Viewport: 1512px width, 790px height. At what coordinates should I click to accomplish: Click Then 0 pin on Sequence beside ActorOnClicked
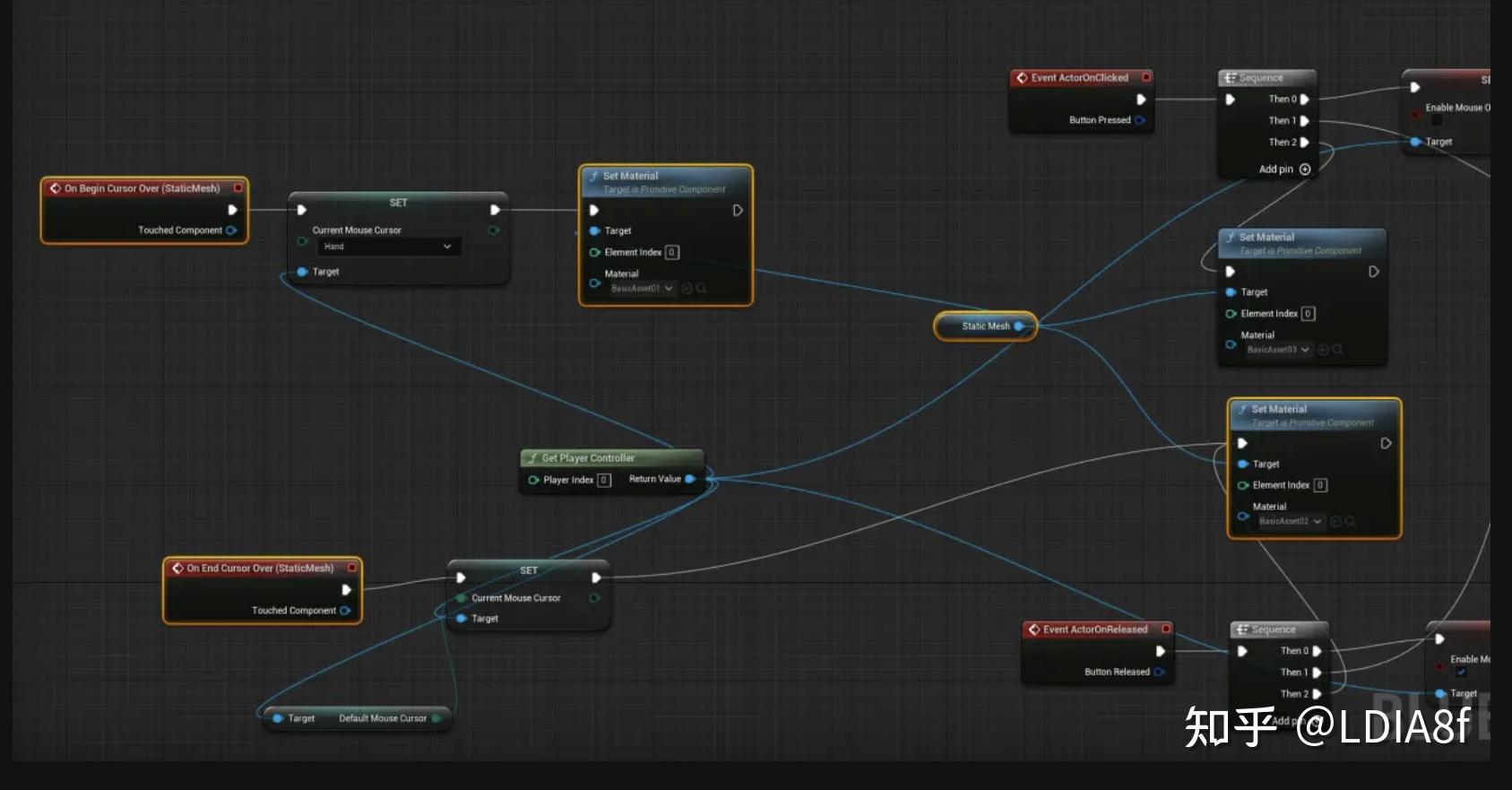coord(1305,100)
